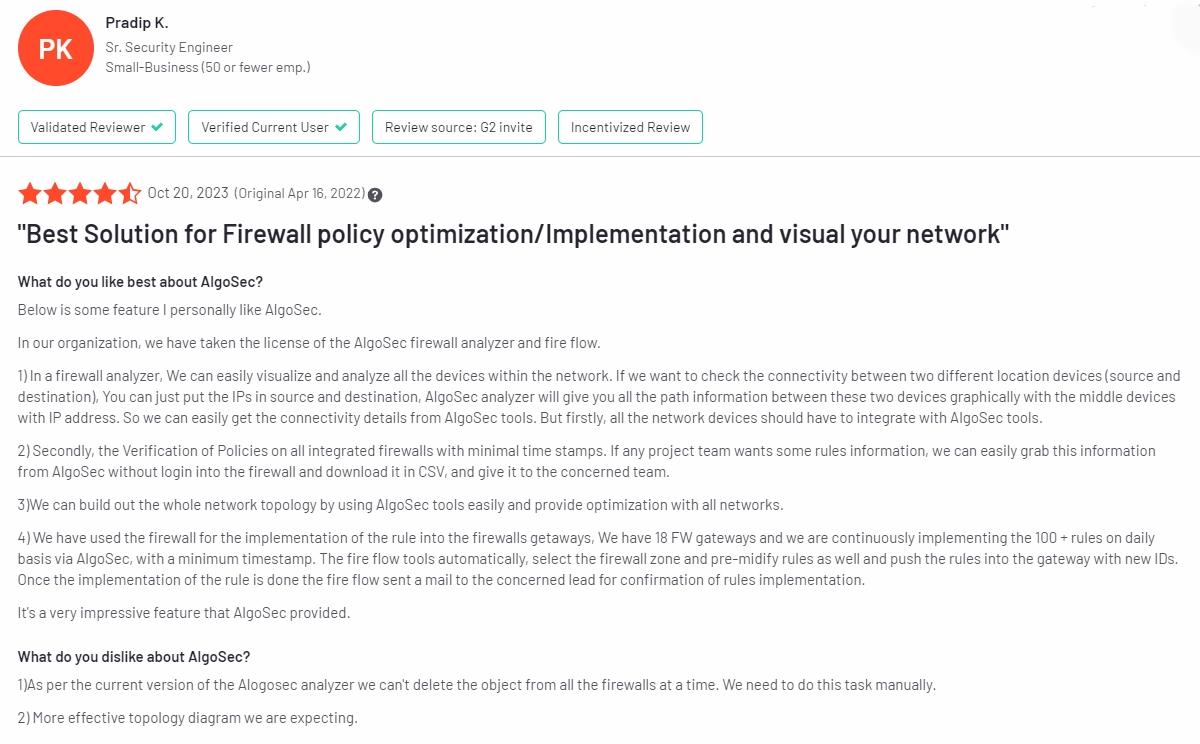This screenshot has height=744, width=1200.
Task: Click the review date Oct 20, 2023
Action: [x=188, y=193]
